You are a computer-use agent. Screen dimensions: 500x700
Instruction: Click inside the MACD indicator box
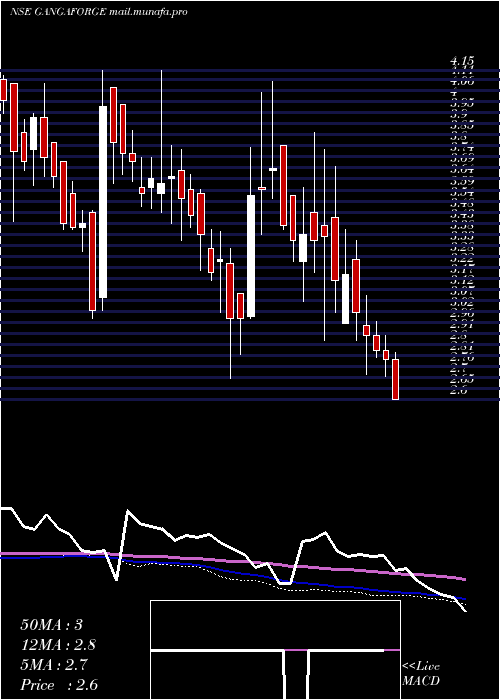coord(275,650)
